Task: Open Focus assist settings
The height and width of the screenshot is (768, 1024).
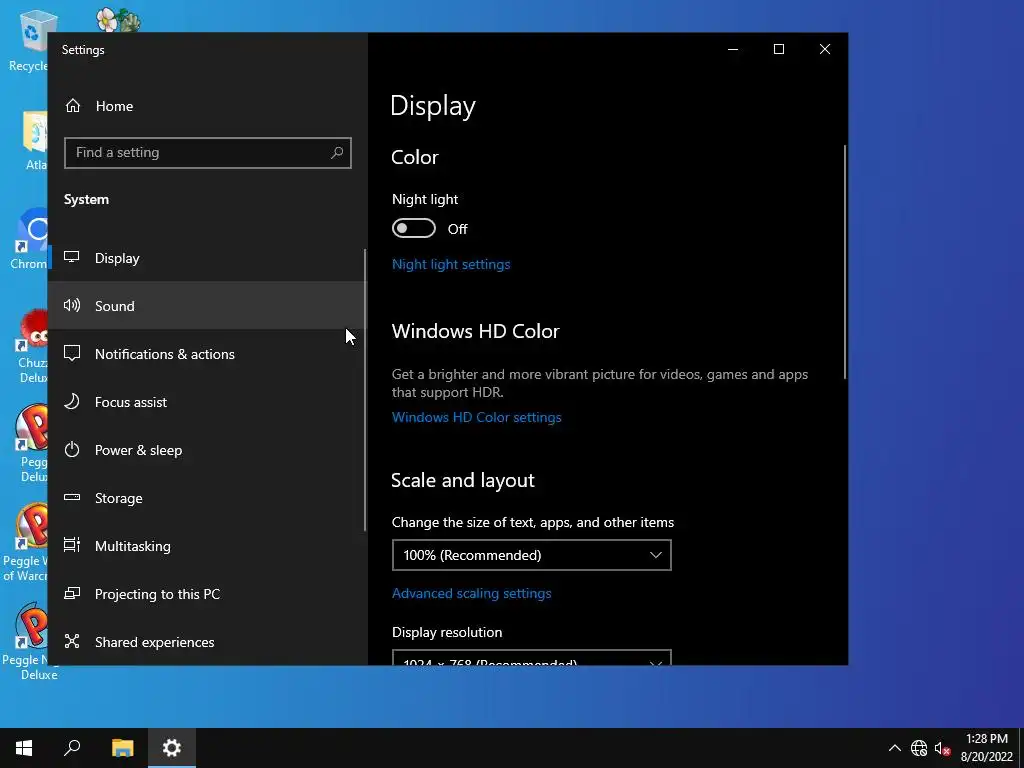Action: 208,402
